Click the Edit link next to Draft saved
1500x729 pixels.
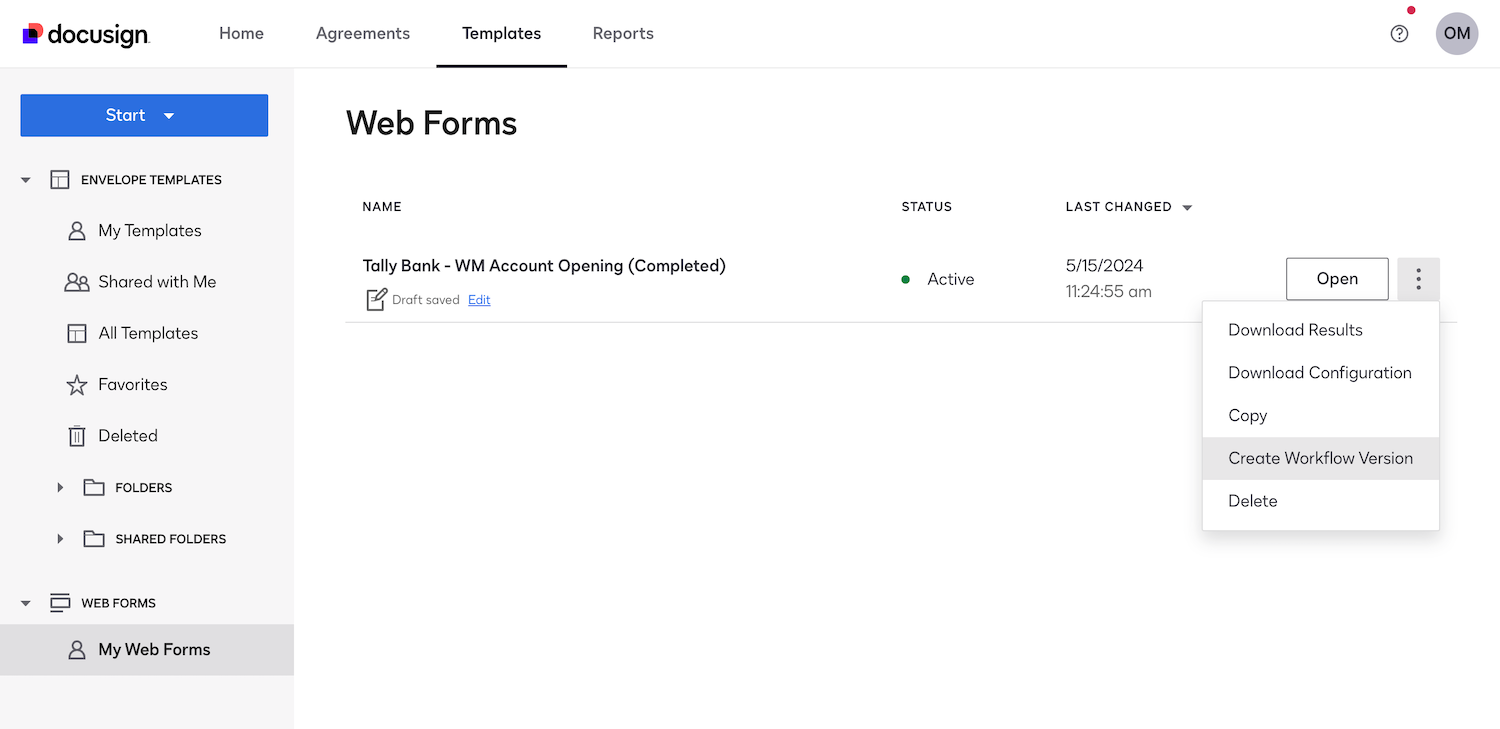(479, 299)
